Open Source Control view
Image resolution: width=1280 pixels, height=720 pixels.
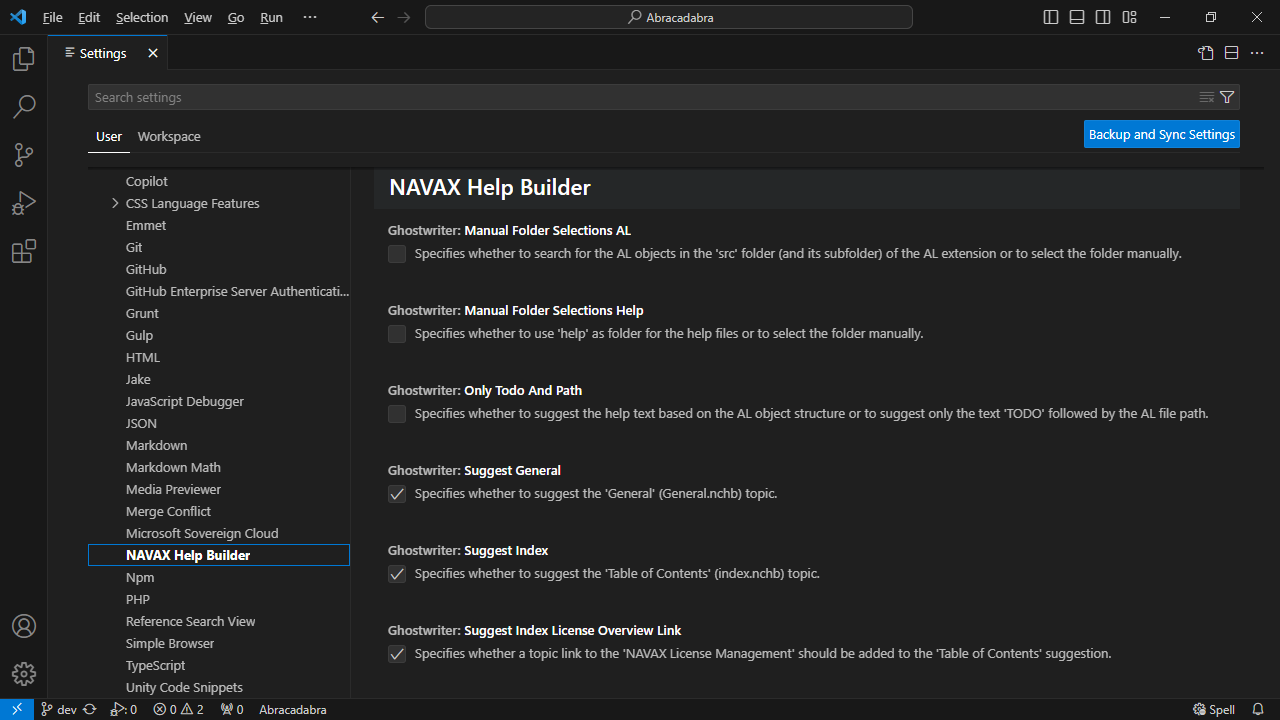(x=23, y=154)
